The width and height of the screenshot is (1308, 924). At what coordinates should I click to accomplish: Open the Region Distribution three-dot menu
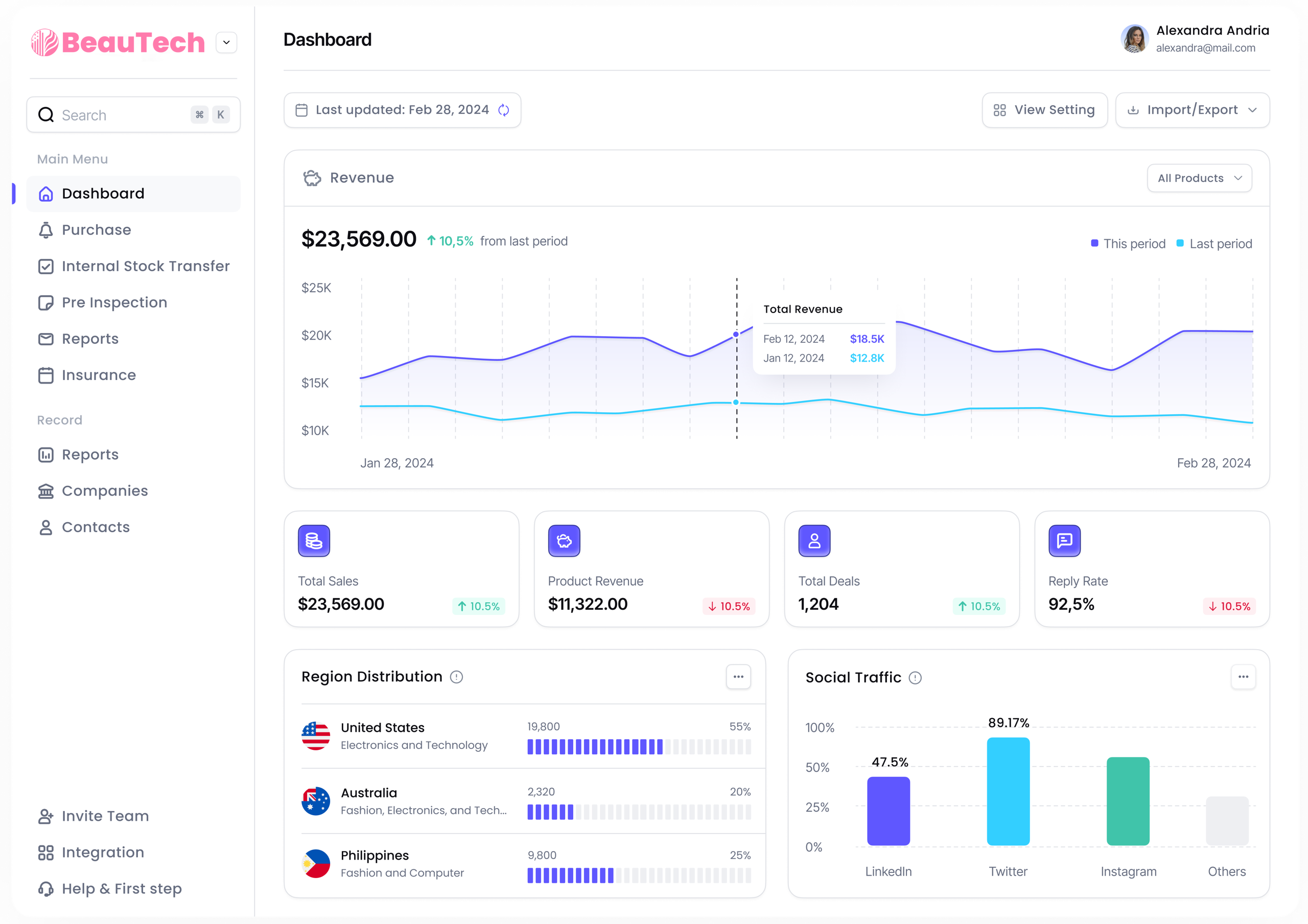pos(738,677)
